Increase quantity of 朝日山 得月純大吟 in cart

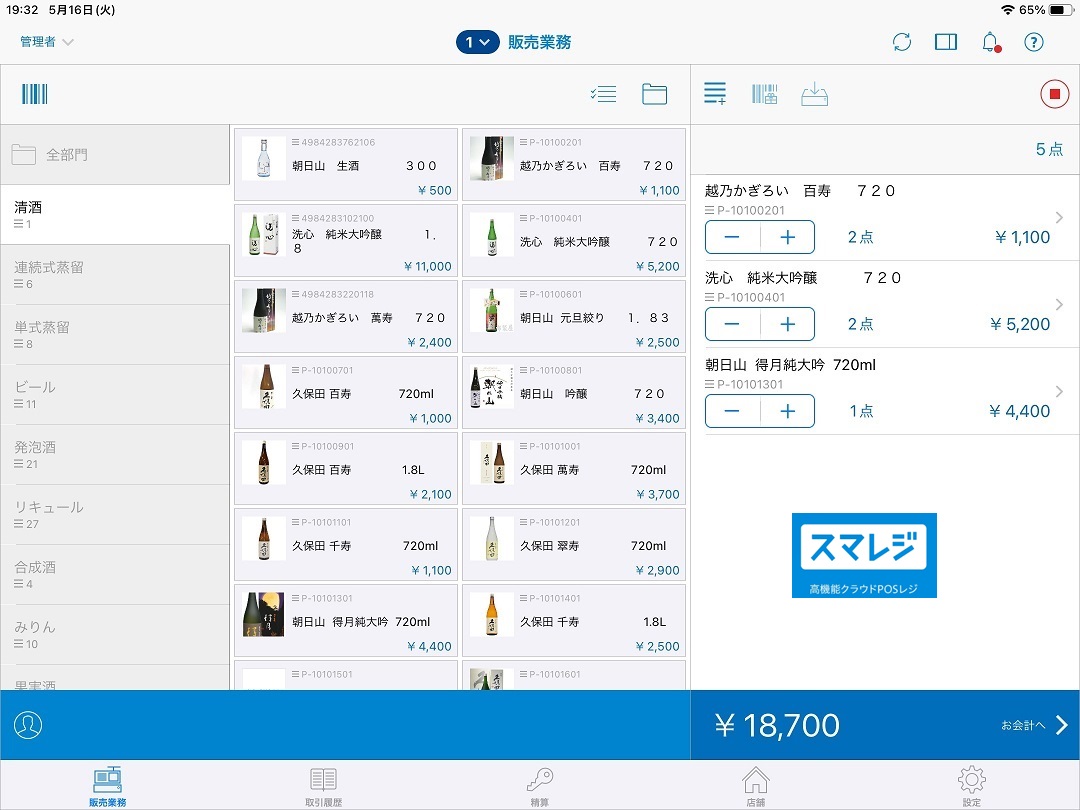pos(787,411)
